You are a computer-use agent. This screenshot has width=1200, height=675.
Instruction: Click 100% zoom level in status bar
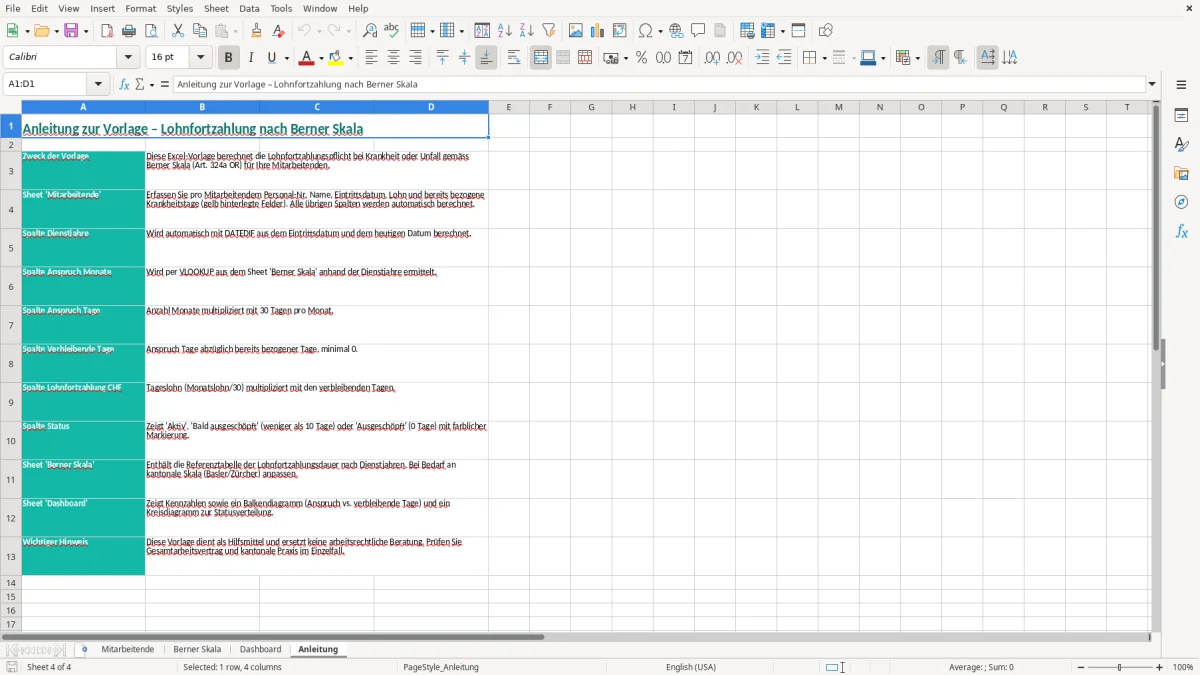point(1183,667)
